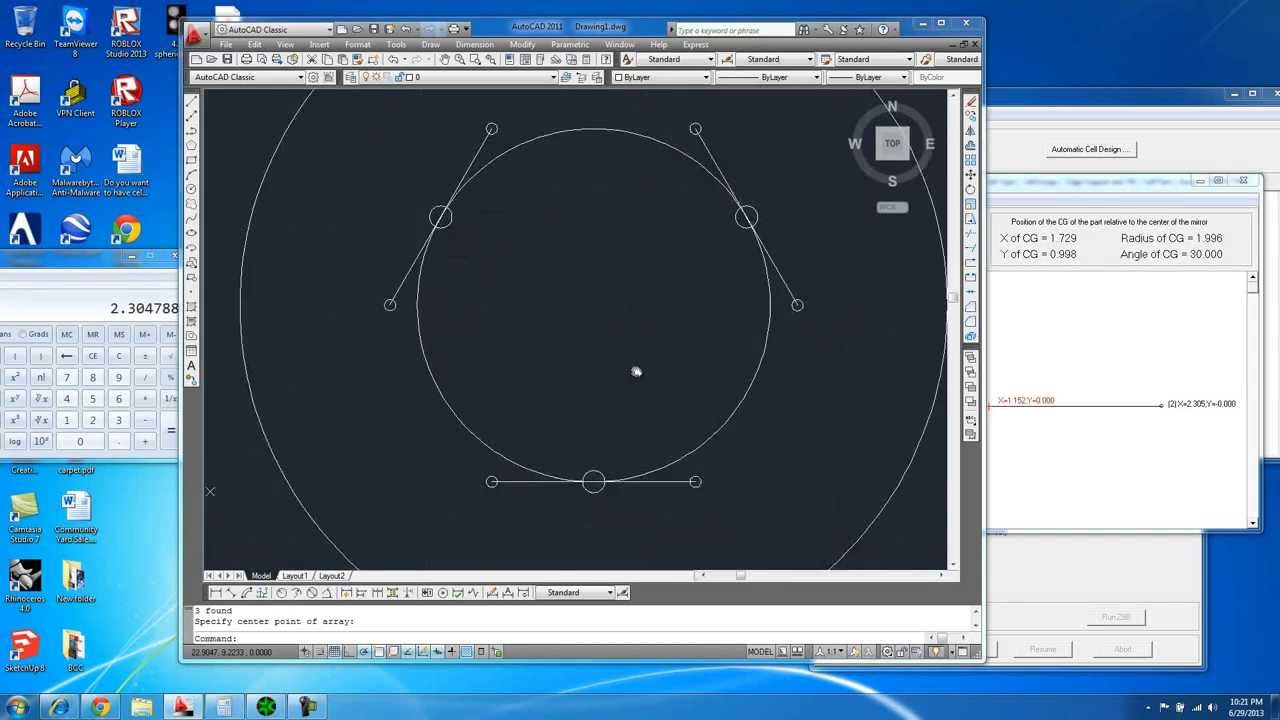
Task: Open the text style Standard dropdown
Action: coord(678,59)
